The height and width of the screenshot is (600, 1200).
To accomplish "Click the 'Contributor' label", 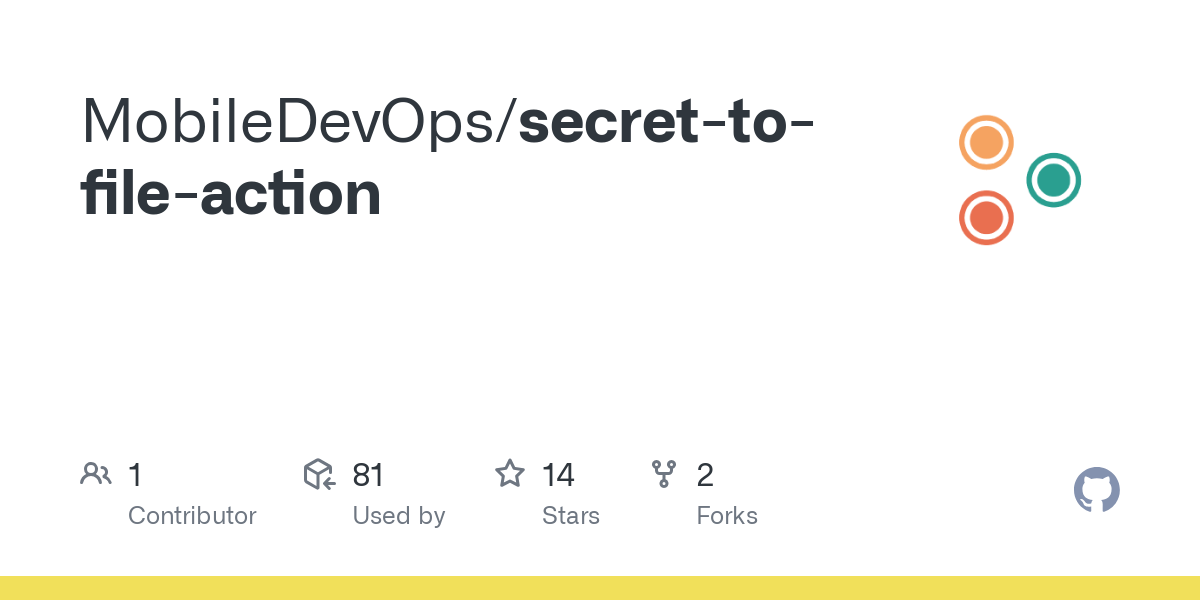I will tap(192, 516).
